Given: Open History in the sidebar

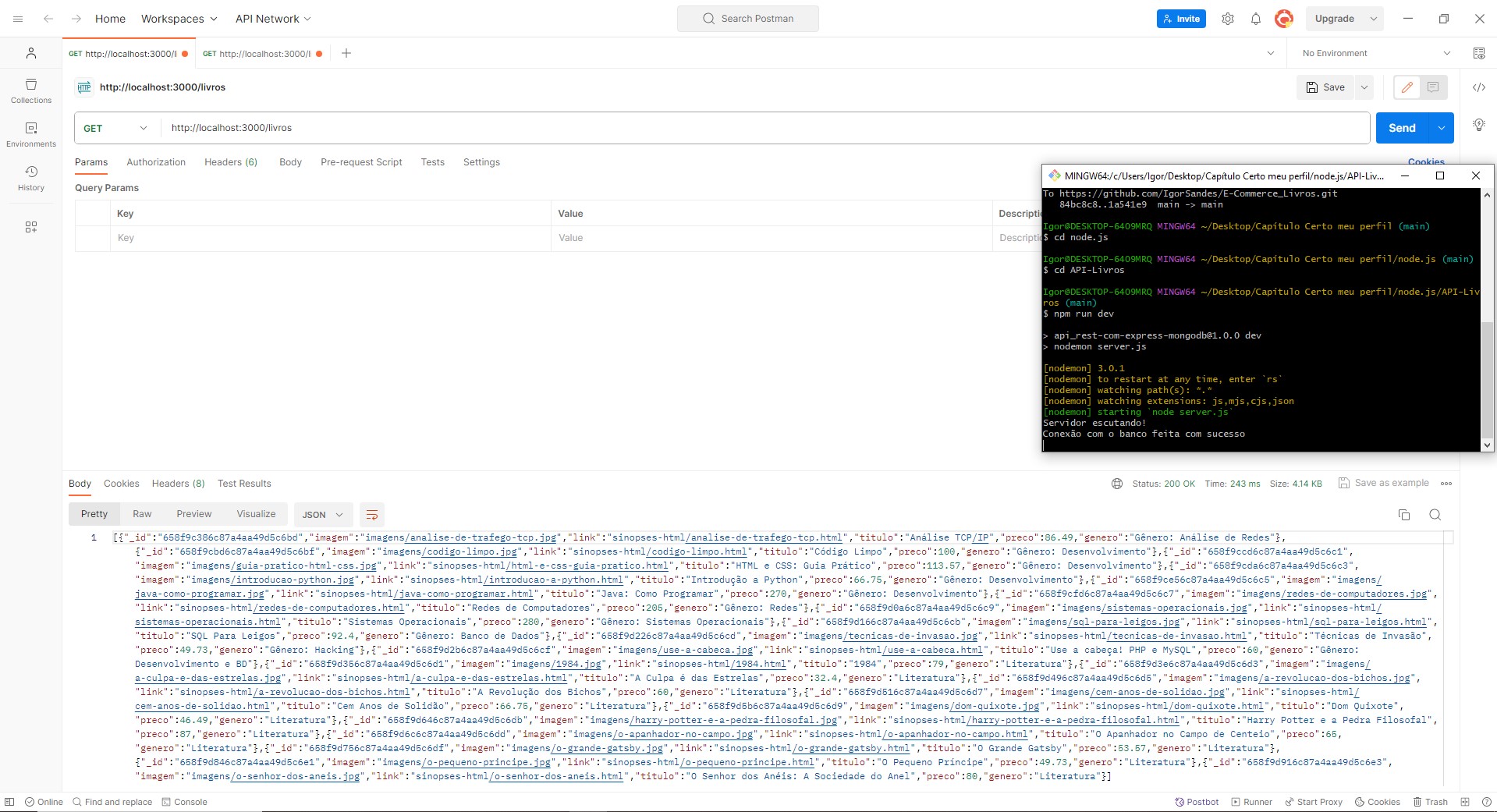Looking at the screenshot, I should 31,178.
